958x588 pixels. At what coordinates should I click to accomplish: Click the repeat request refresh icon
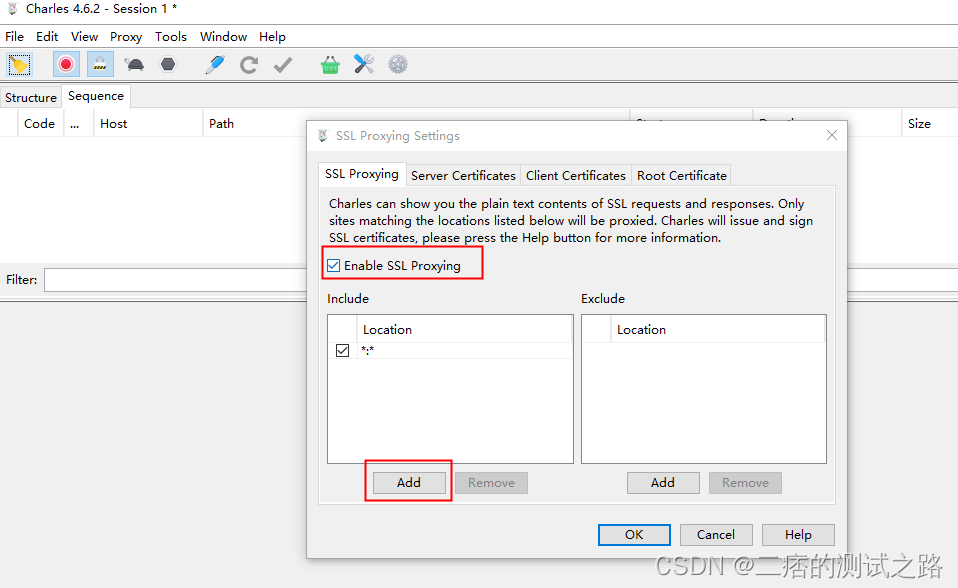[249, 64]
